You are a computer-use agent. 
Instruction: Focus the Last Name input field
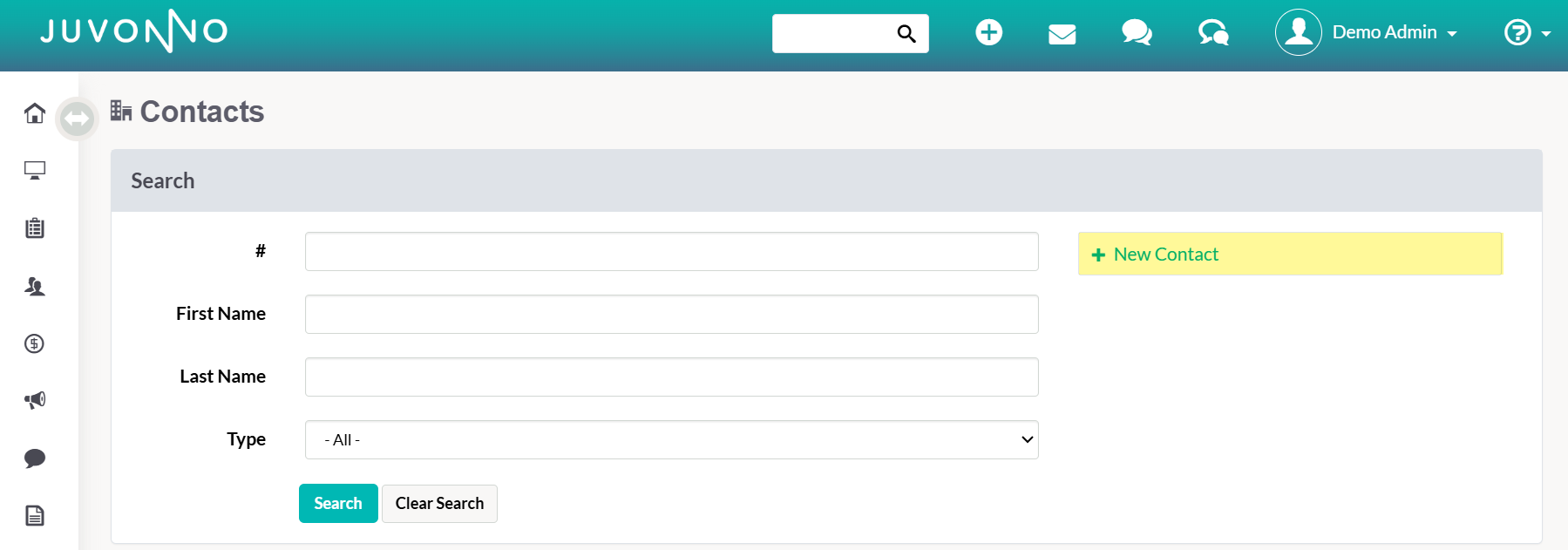pyautogui.click(x=671, y=377)
